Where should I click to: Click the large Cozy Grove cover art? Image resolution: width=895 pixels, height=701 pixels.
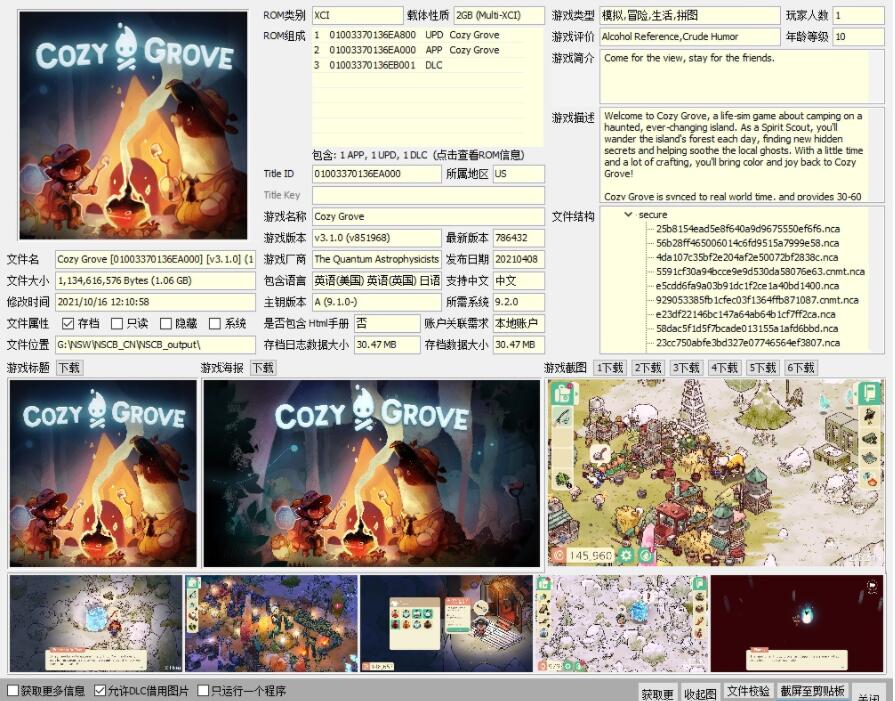pyautogui.click(x=134, y=125)
